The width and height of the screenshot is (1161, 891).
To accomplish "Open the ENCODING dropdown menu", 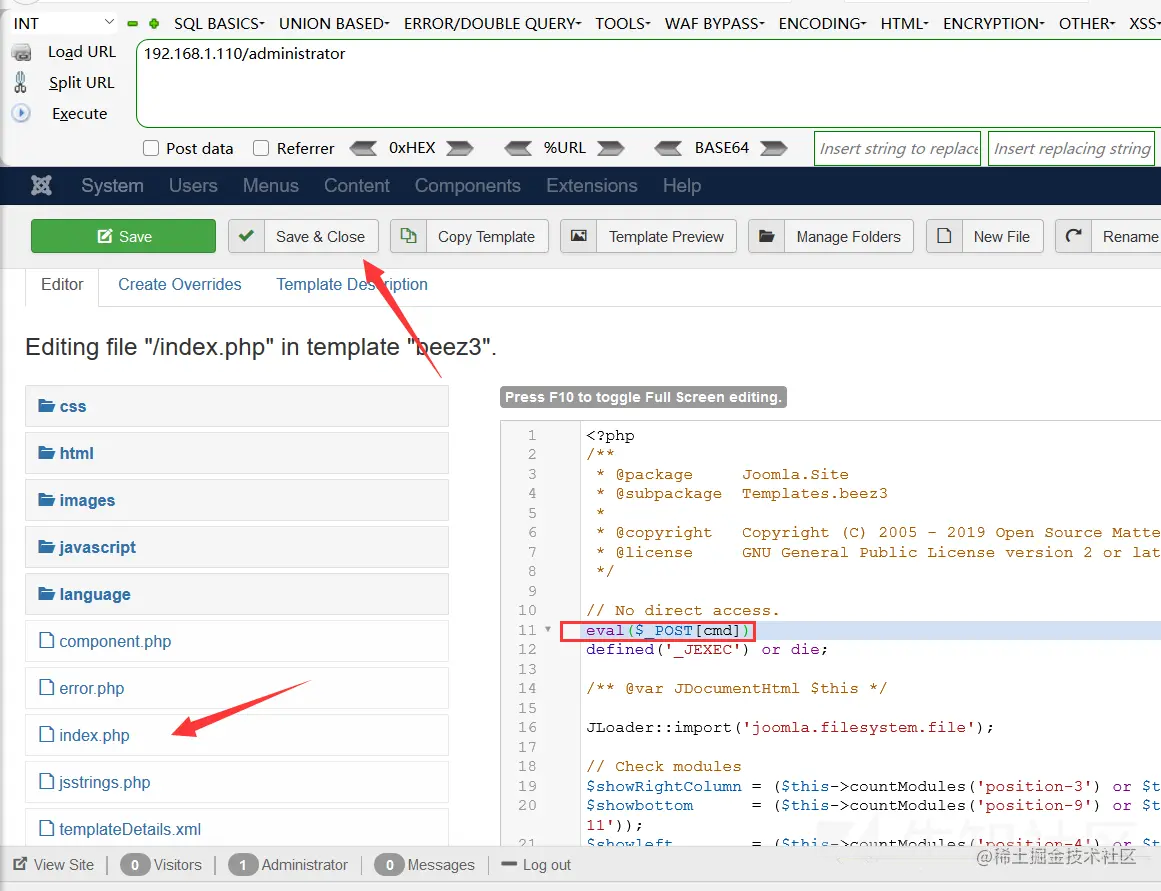I will tap(822, 24).
